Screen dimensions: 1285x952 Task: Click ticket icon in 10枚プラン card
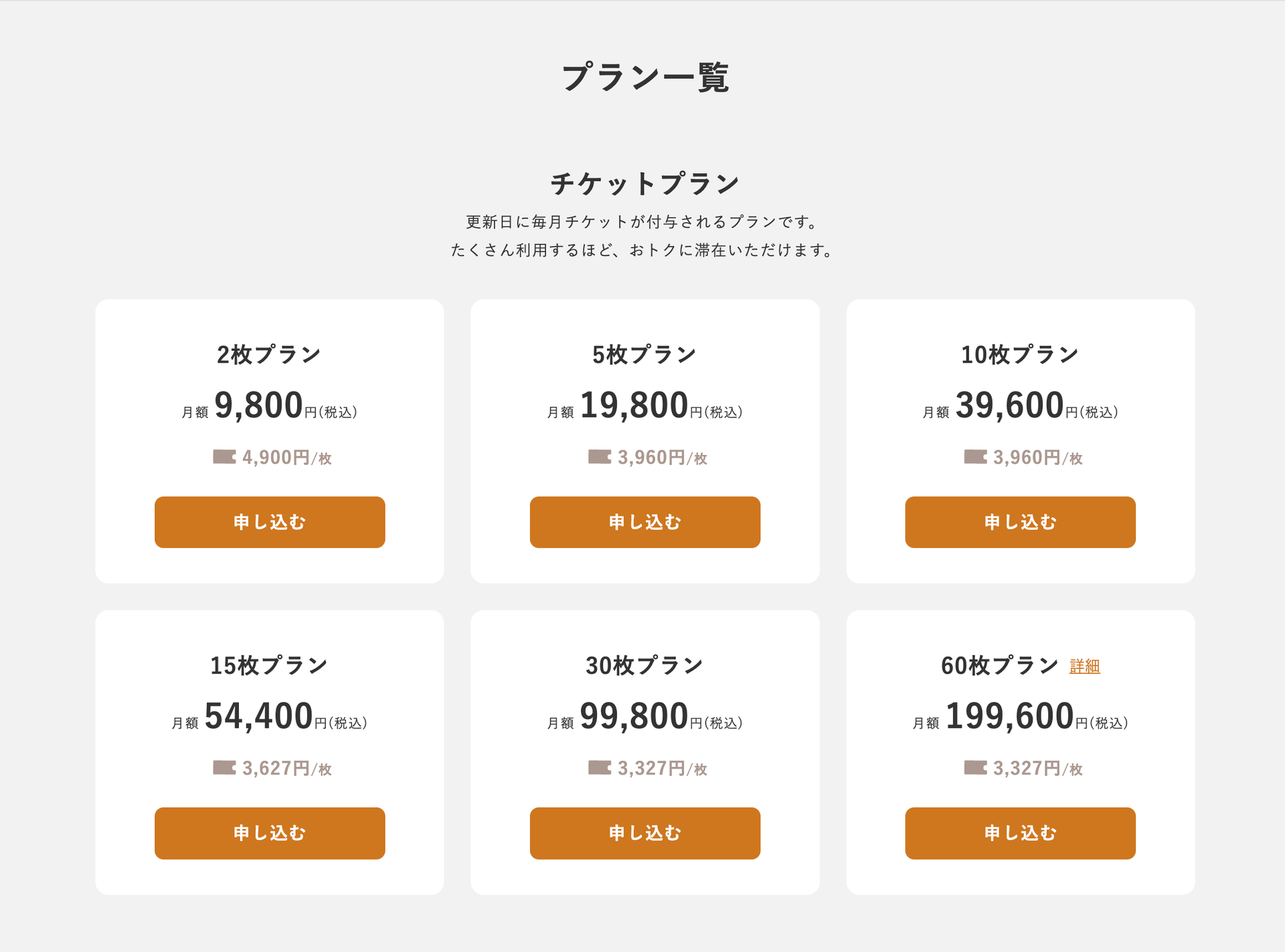(x=975, y=457)
